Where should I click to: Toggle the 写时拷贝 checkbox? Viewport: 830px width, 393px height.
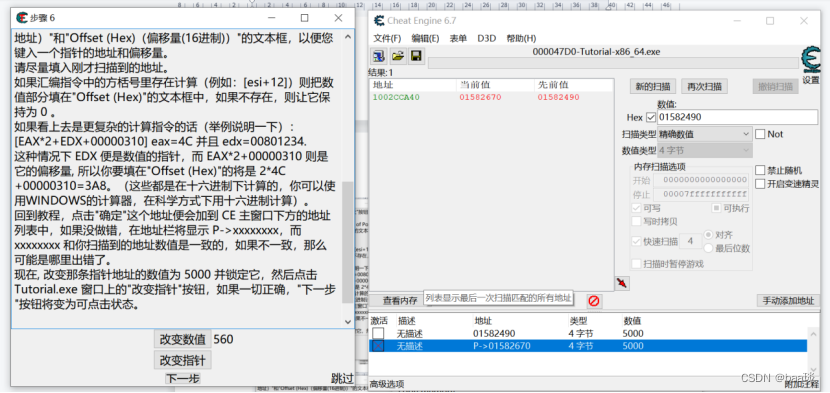point(637,221)
